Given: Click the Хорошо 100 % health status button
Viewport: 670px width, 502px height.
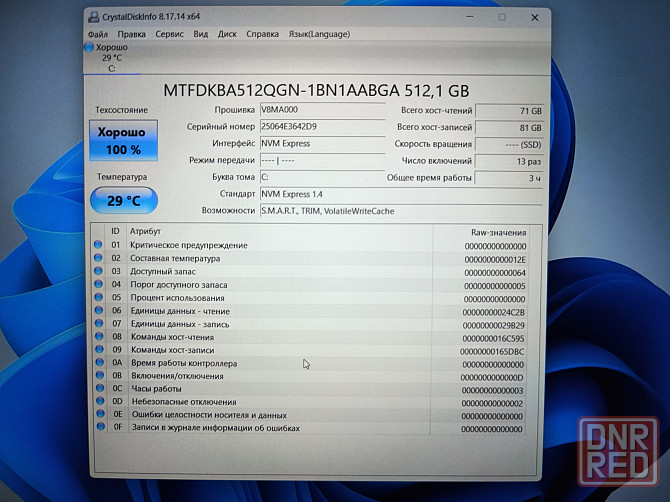Looking at the screenshot, I should point(122,141).
